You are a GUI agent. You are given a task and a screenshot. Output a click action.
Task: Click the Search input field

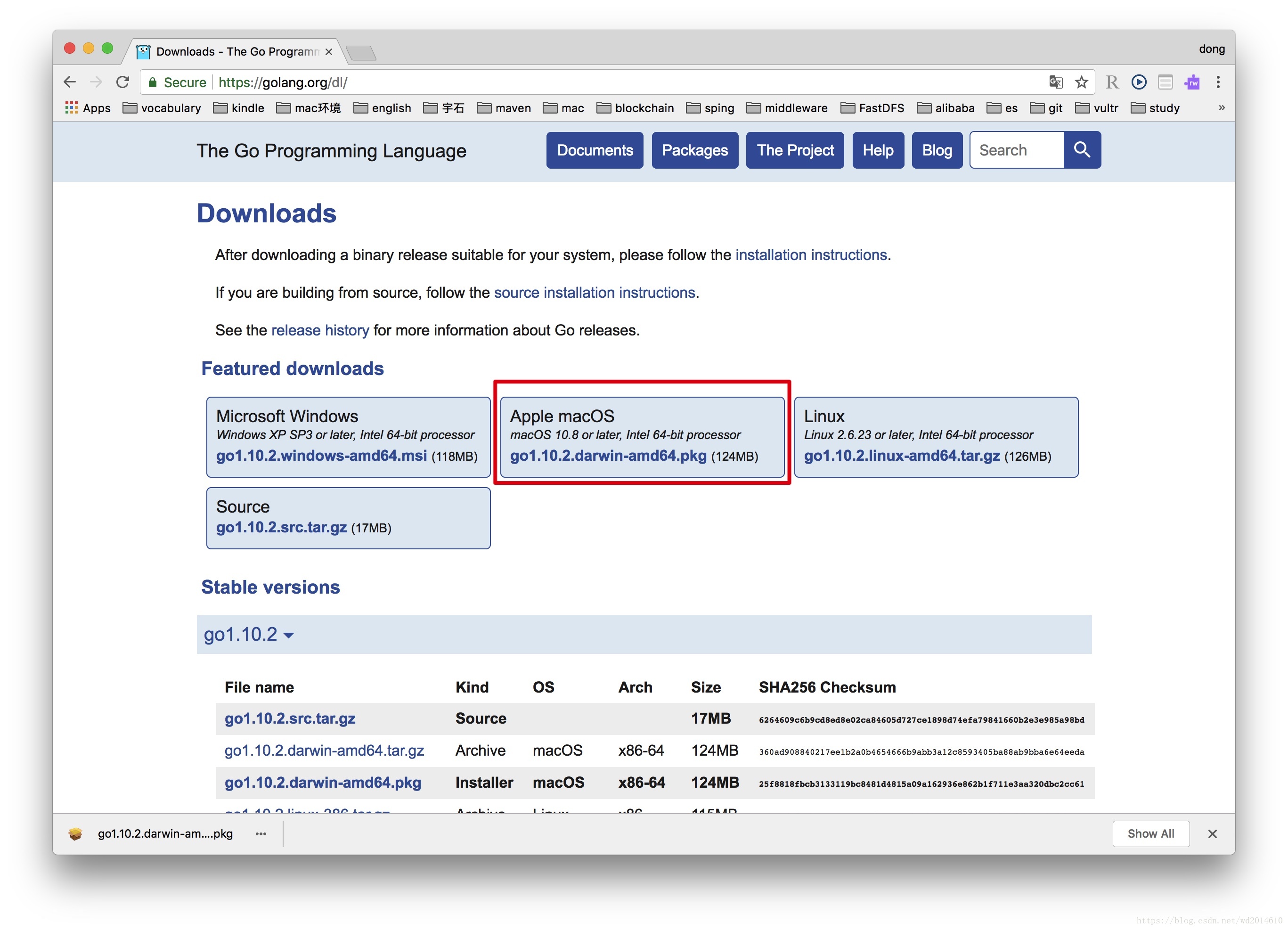pyautogui.click(x=1017, y=150)
